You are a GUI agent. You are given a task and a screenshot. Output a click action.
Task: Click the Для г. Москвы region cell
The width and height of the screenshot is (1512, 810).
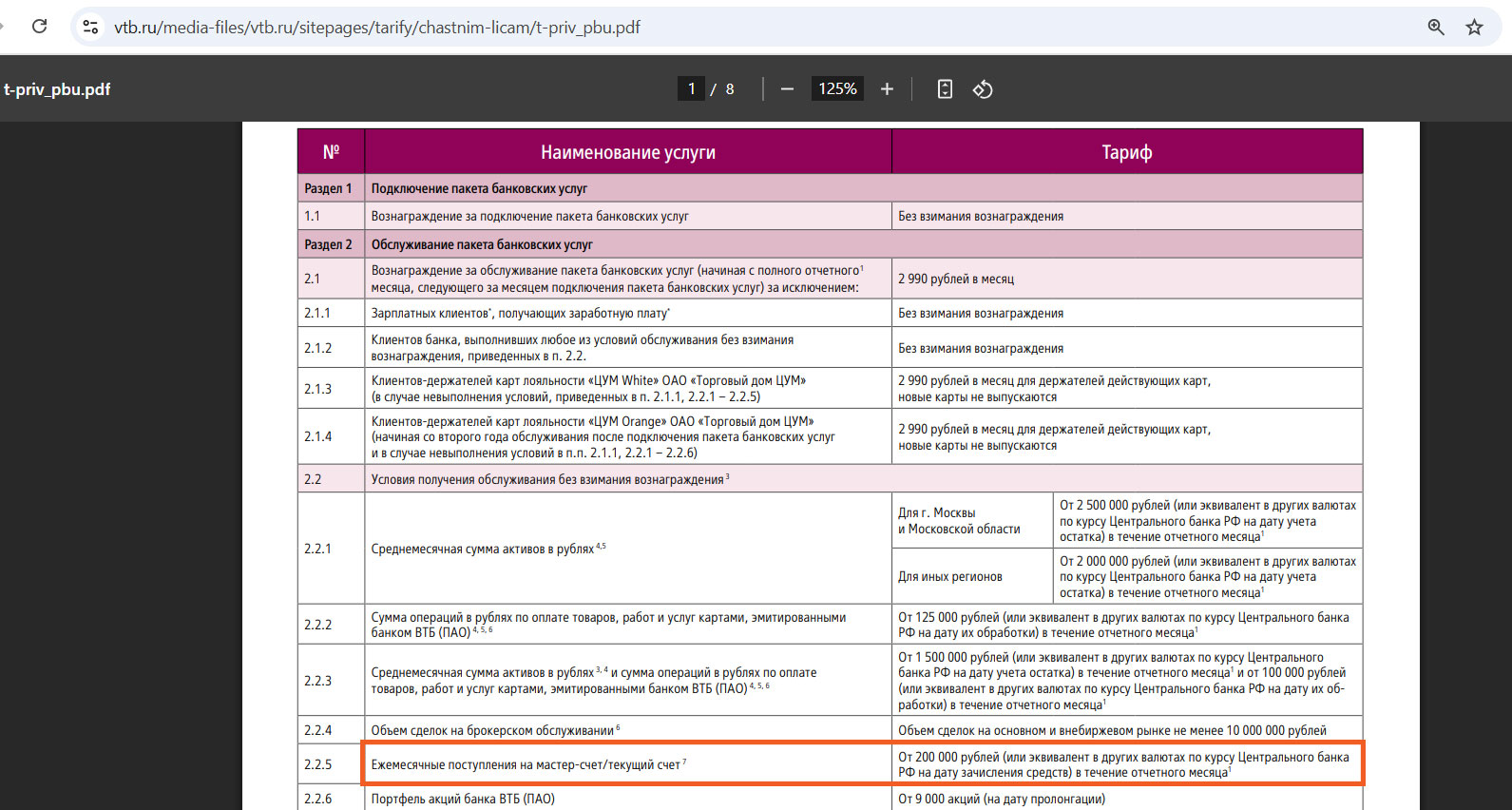coord(972,520)
